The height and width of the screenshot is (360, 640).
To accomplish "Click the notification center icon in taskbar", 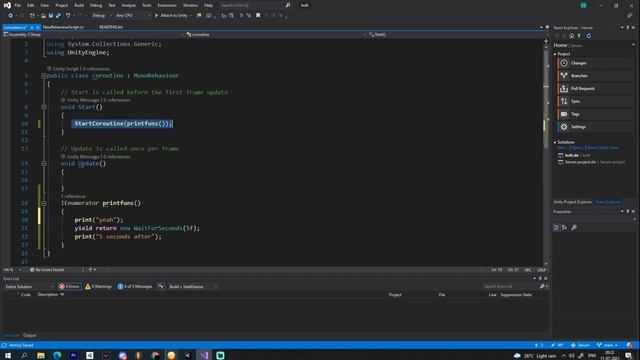I will coord(628,356).
